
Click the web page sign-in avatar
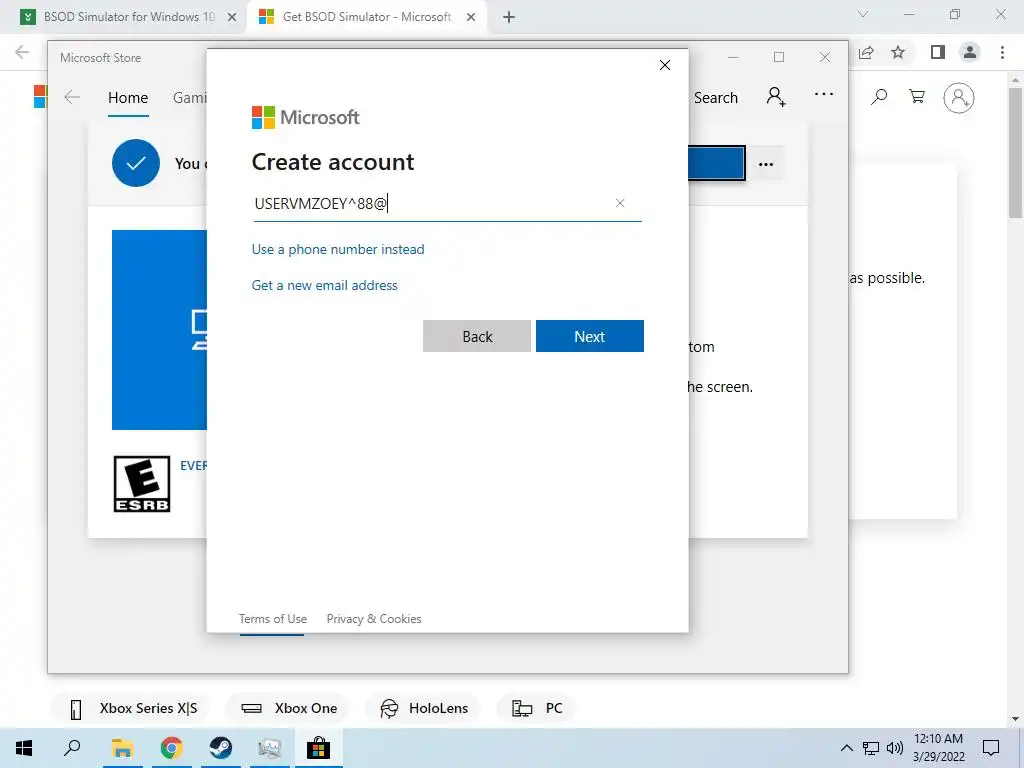[x=959, y=98]
